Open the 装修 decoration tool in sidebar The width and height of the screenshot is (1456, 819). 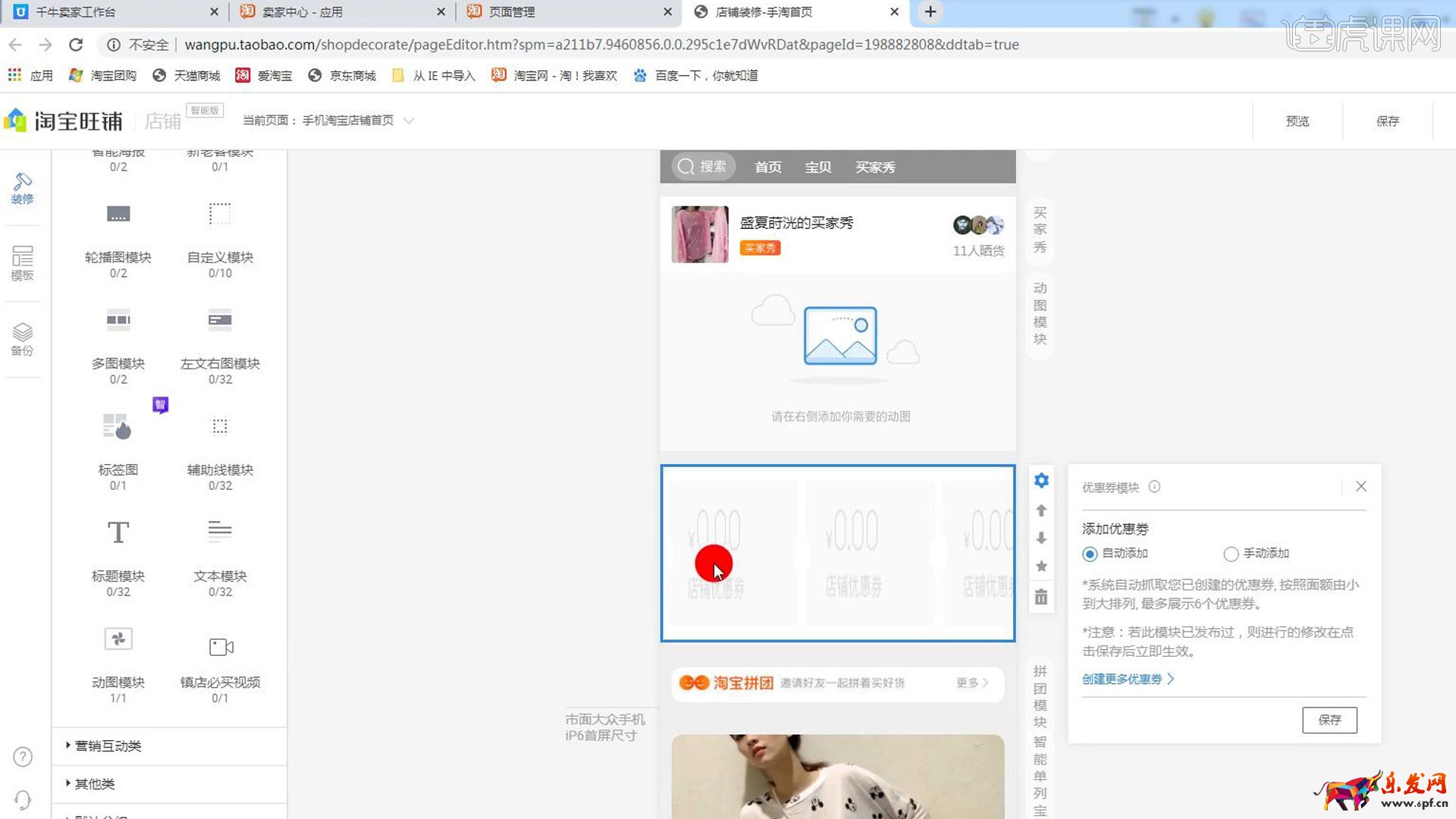tap(22, 188)
